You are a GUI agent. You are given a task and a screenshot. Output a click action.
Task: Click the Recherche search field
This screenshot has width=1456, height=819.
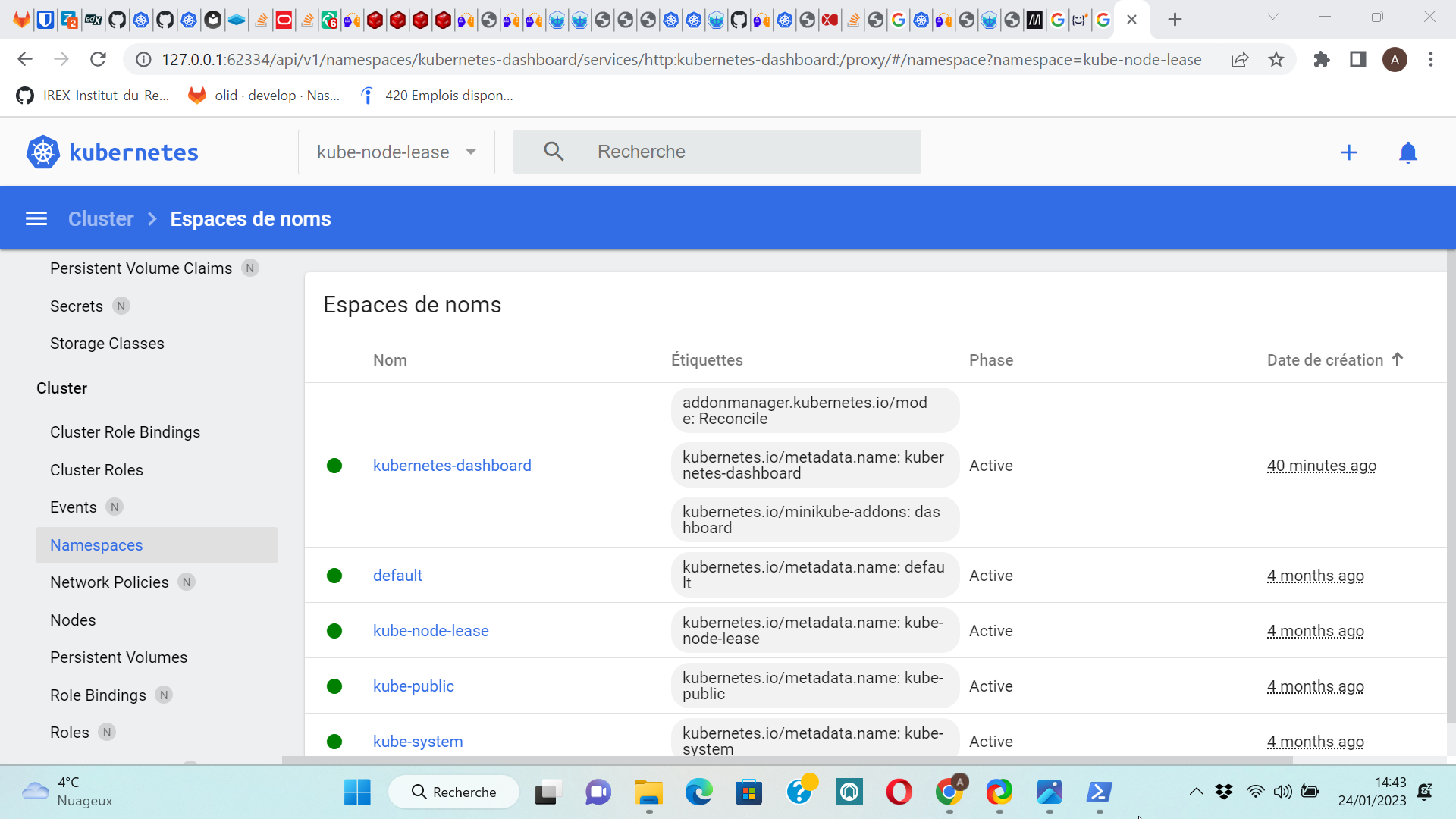(717, 152)
